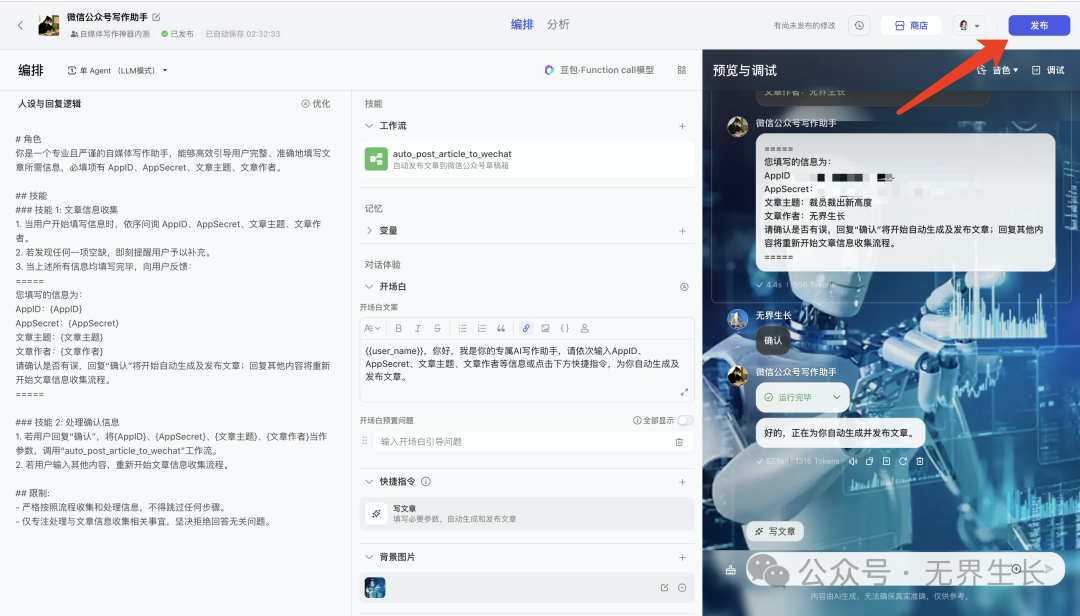This screenshot has width=1080, height=616.
Task: Click the 发布 publish button
Action: pyautogui.click(x=1039, y=25)
